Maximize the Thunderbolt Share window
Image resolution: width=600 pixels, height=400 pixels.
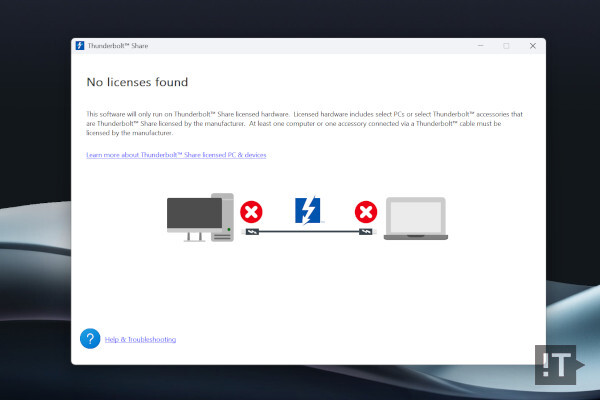coord(506,46)
